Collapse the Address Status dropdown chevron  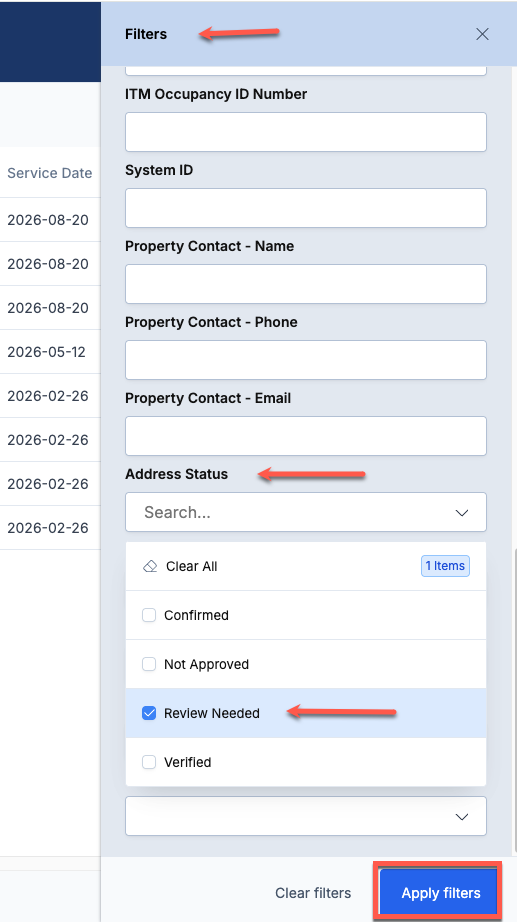tap(462, 513)
